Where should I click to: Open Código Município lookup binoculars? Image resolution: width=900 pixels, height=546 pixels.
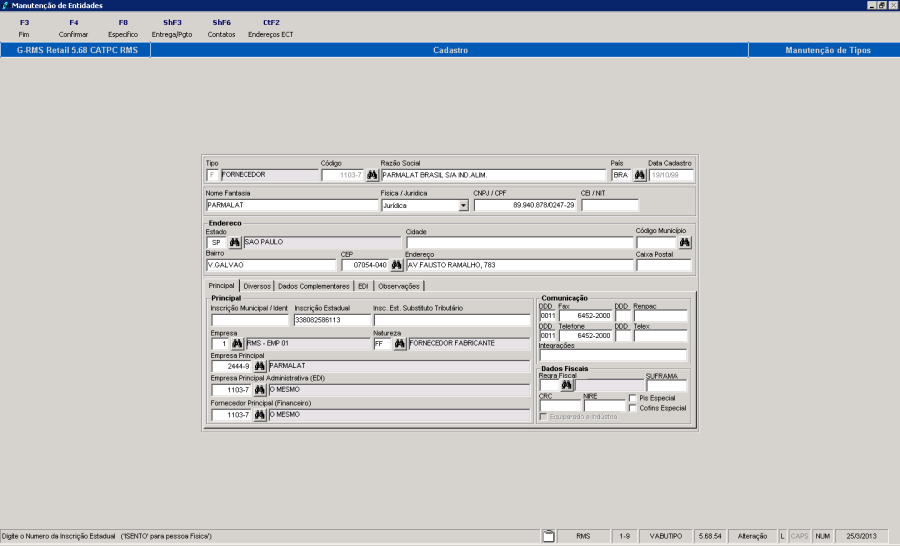(x=685, y=242)
